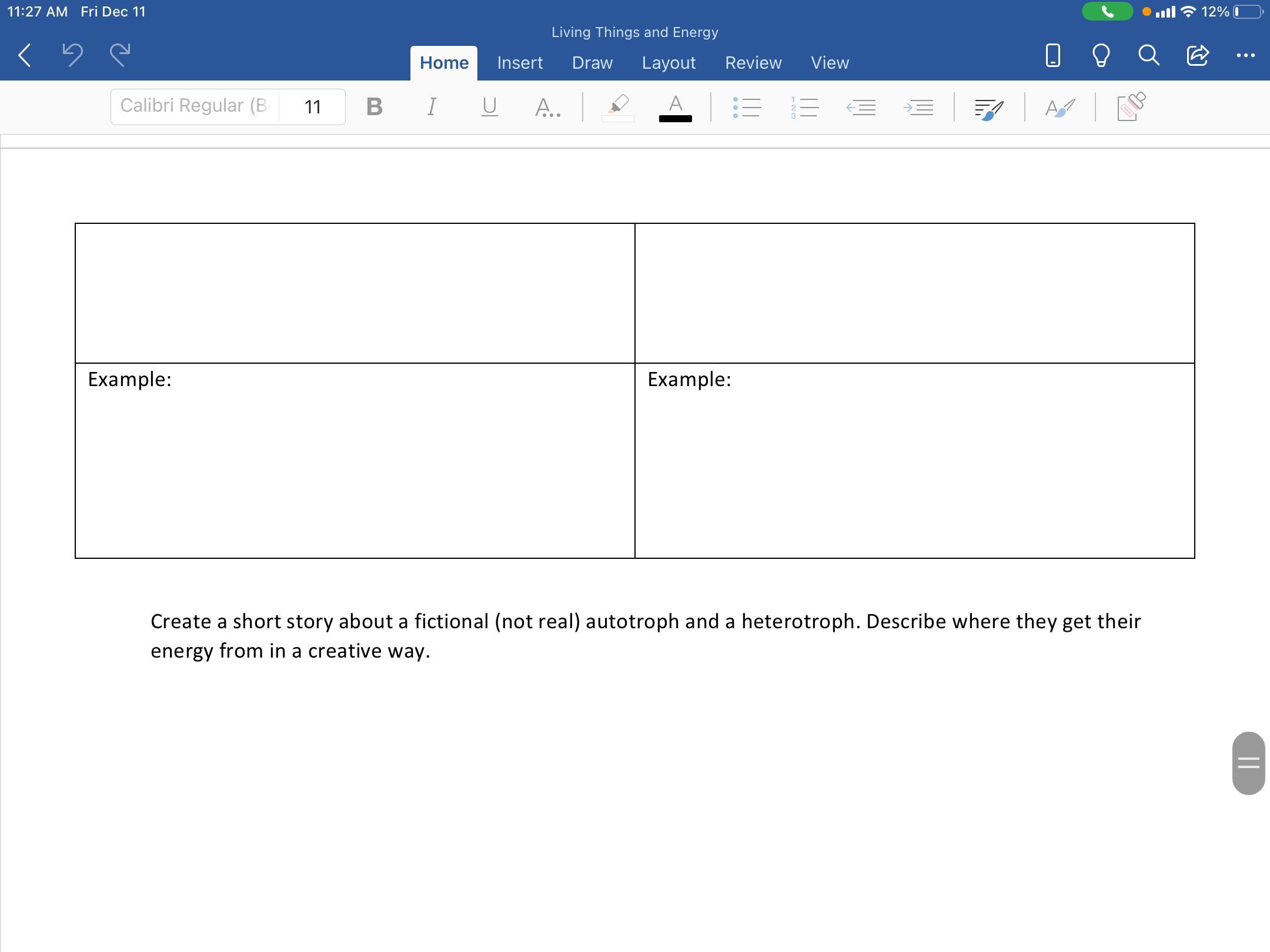Open the Search magnifier icon

[1148, 55]
